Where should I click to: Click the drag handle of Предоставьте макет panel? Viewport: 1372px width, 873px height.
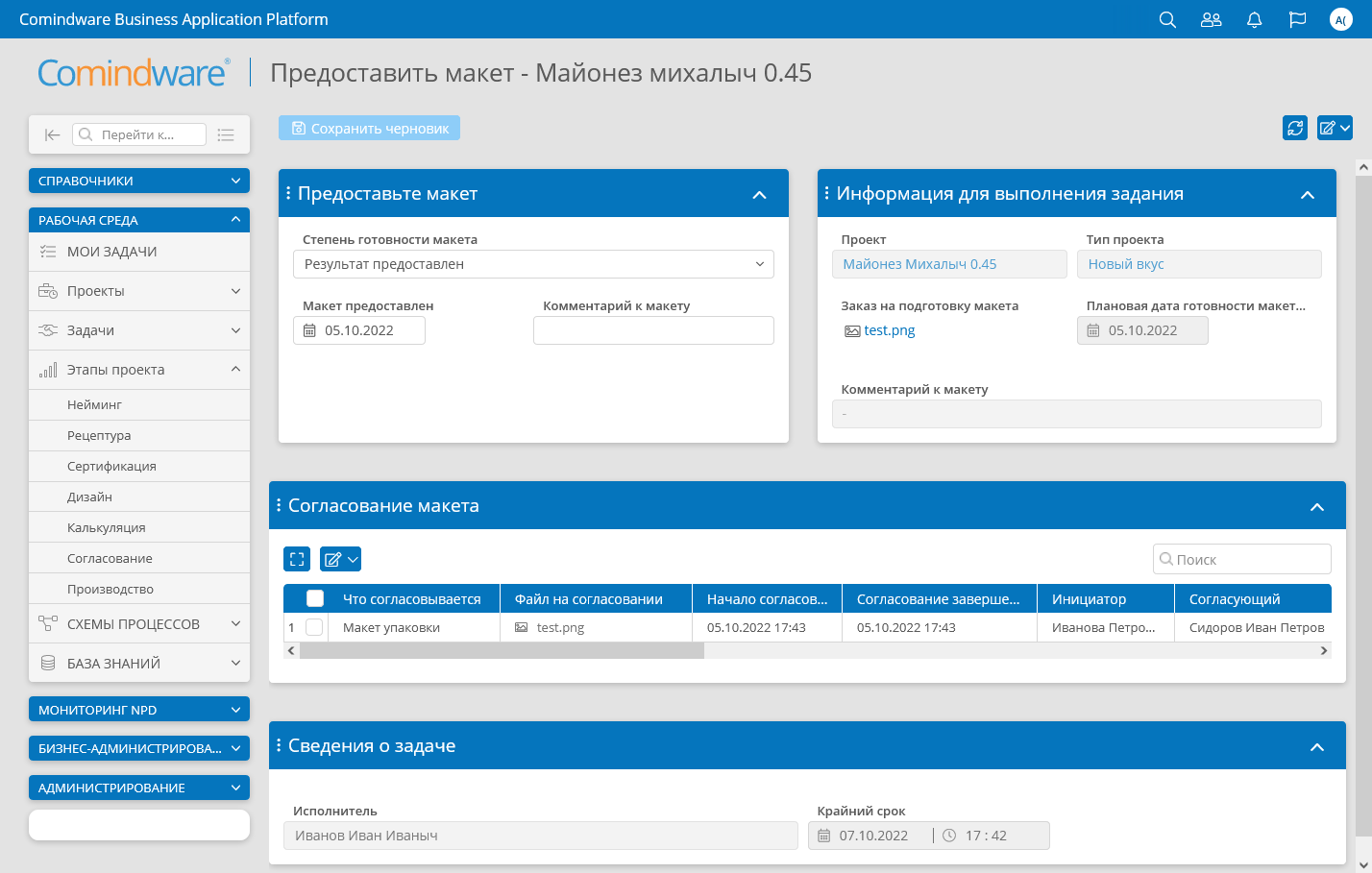[x=288, y=193]
